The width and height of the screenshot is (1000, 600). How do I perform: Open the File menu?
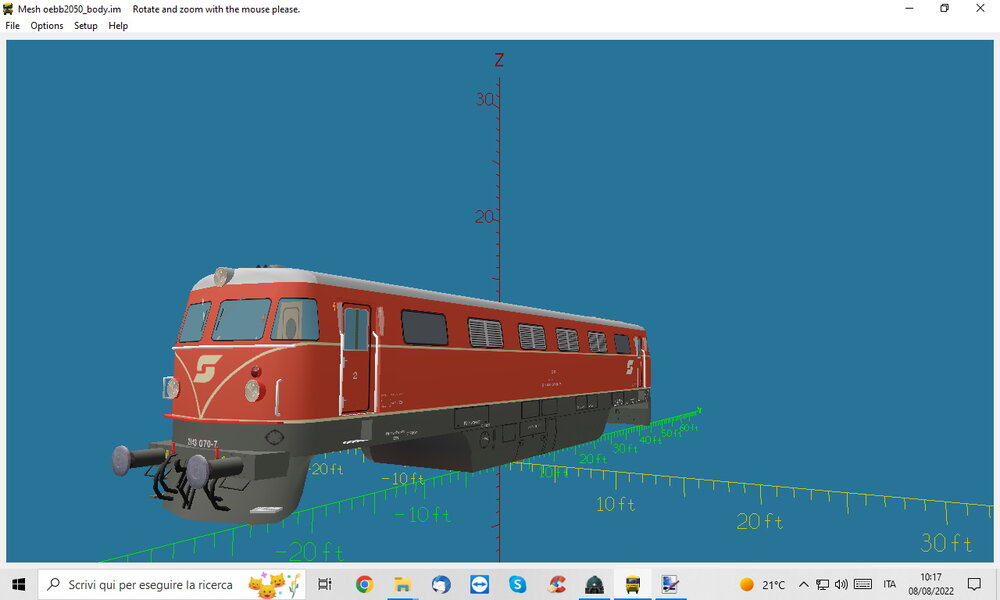click(12, 26)
